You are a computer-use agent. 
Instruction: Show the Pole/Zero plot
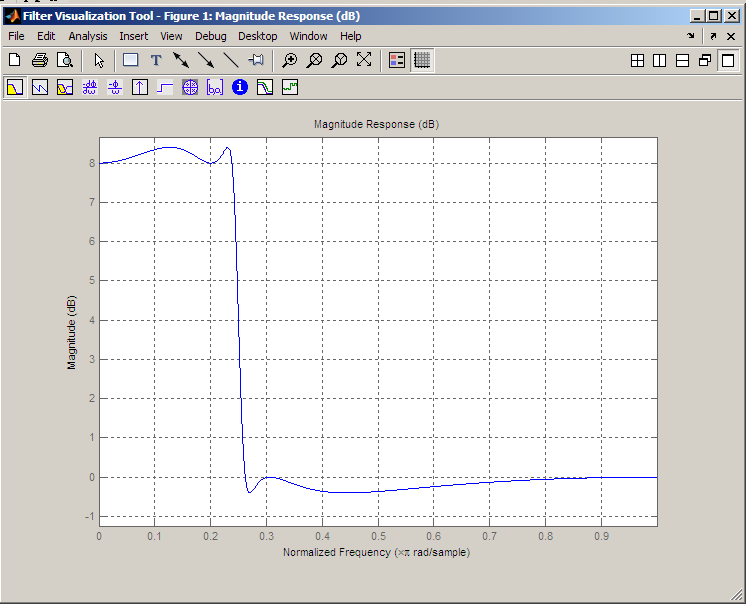point(190,87)
